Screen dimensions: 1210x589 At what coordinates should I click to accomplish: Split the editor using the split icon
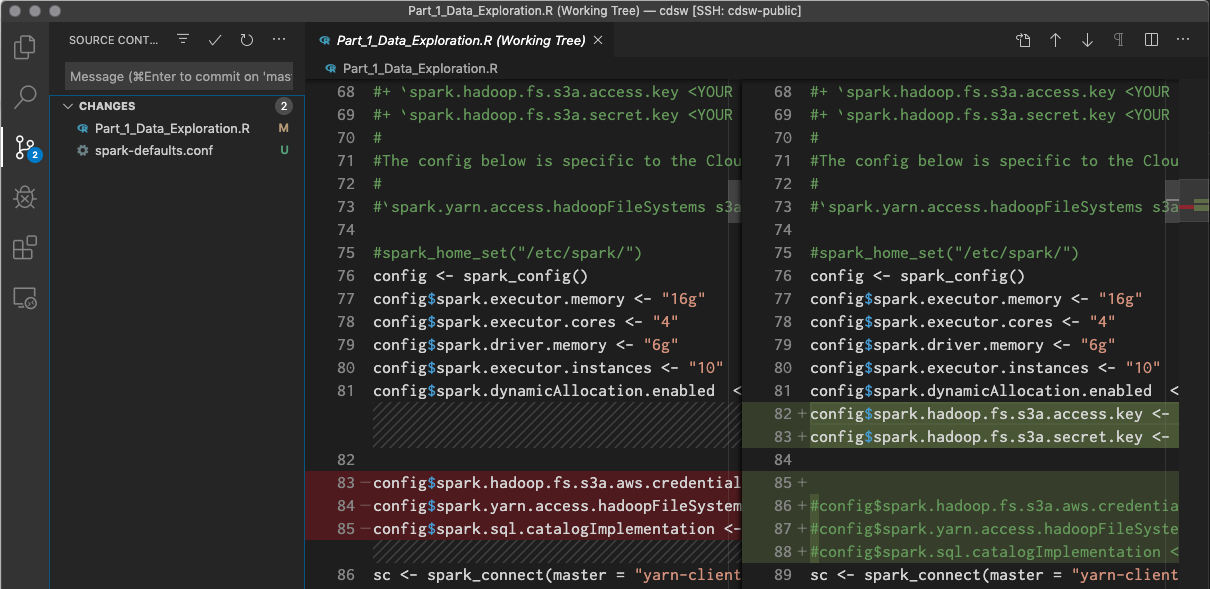tap(1151, 39)
